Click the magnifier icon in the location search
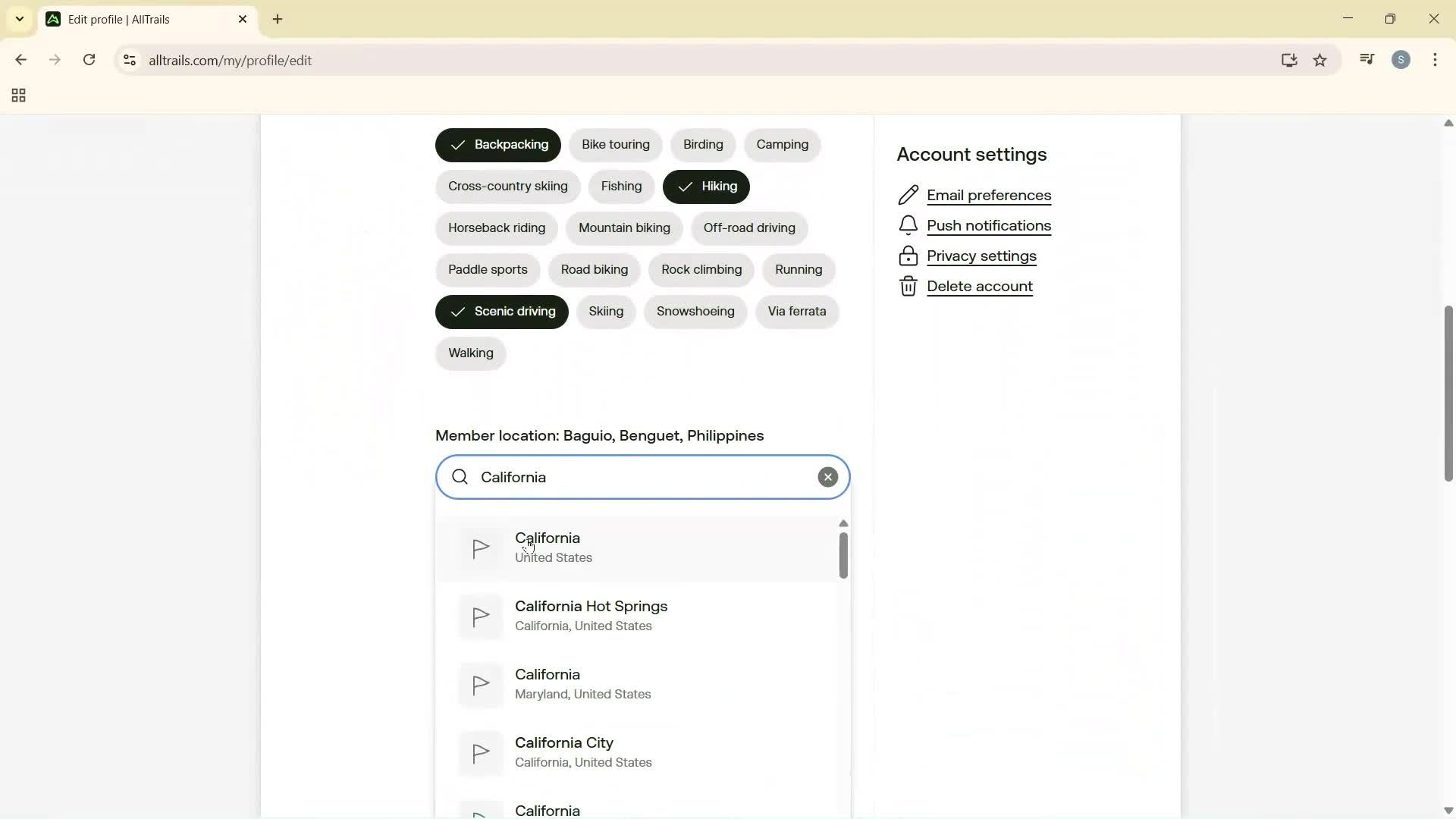Image resolution: width=1456 pixels, height=819 pixels. tap(460, 477)
